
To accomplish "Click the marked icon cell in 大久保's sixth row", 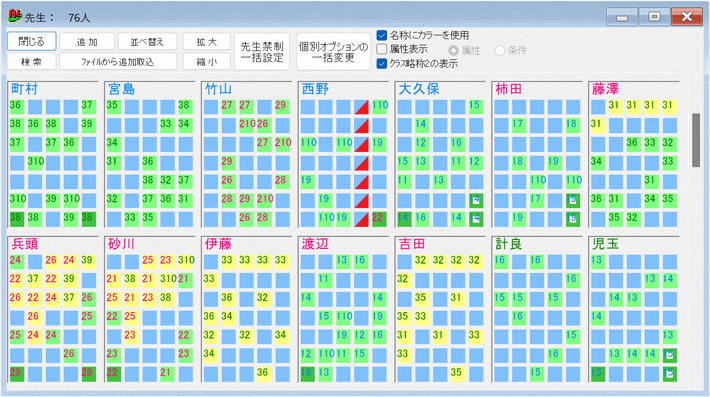I will click(x=475, y=200).
